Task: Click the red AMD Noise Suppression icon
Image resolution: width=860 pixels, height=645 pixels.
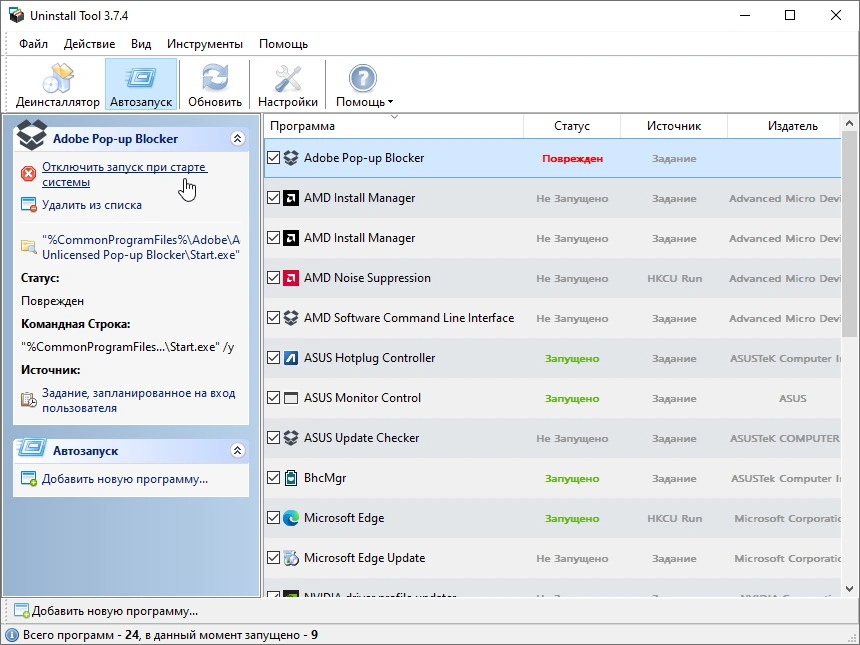Action: [291, 278]
